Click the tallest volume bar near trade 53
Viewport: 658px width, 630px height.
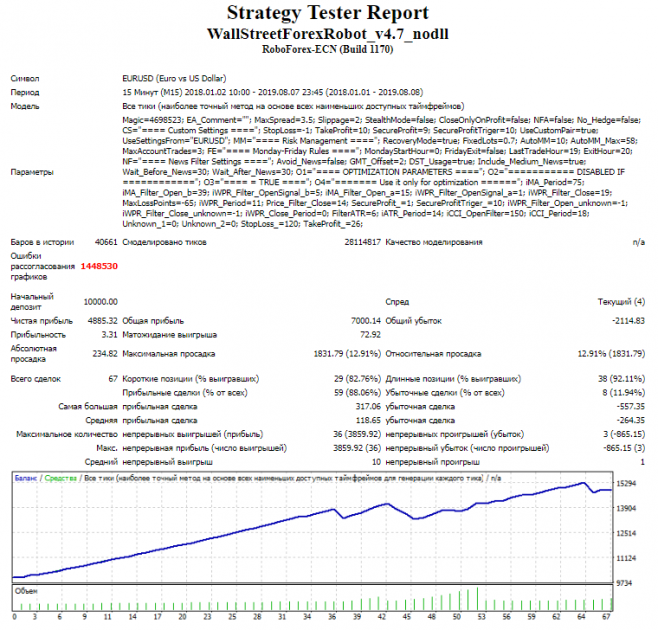pyautogui.click(x=477, y=599)
